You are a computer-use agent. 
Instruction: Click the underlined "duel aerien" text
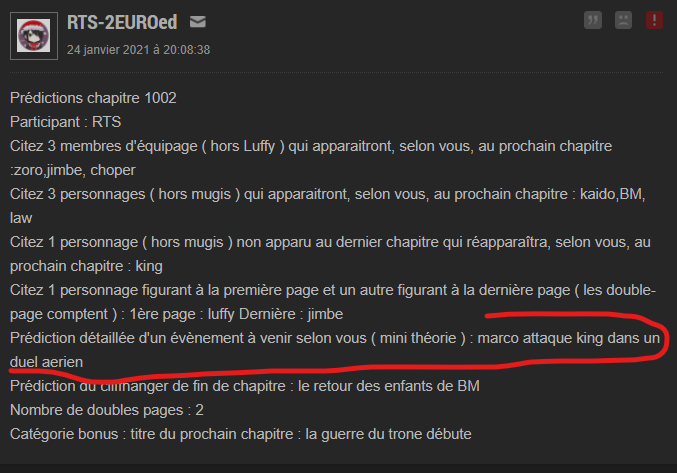point(46,362)
